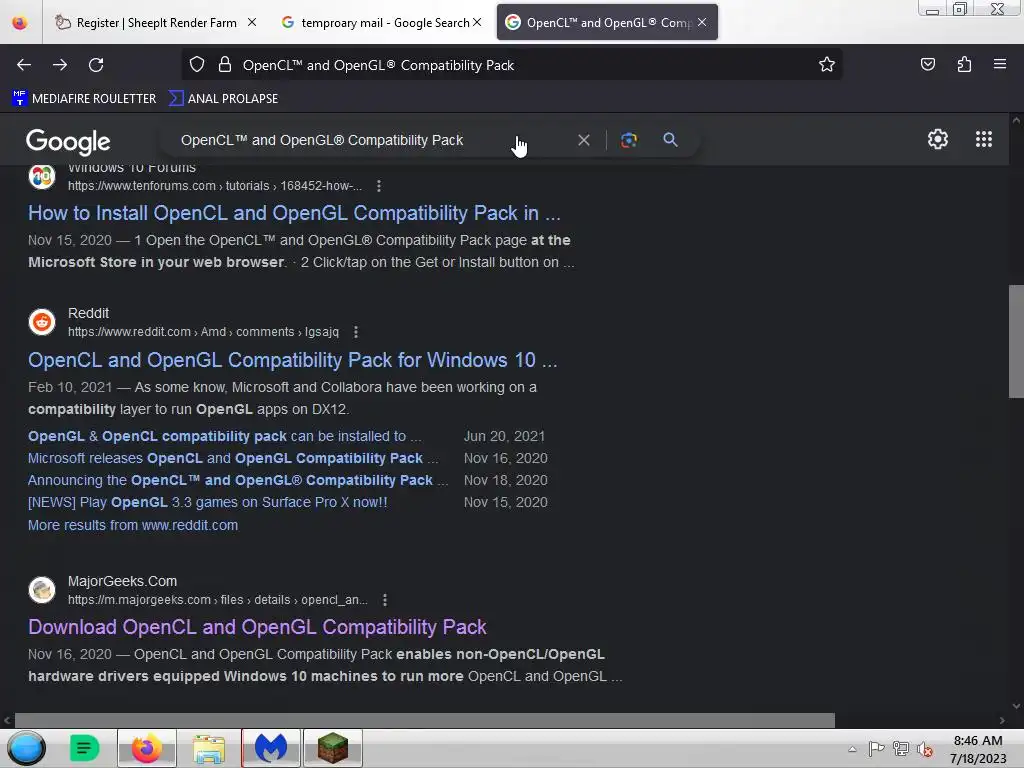Reload the current page
The width and height of the screenshot is (1024, 768).
click(96, 65)
